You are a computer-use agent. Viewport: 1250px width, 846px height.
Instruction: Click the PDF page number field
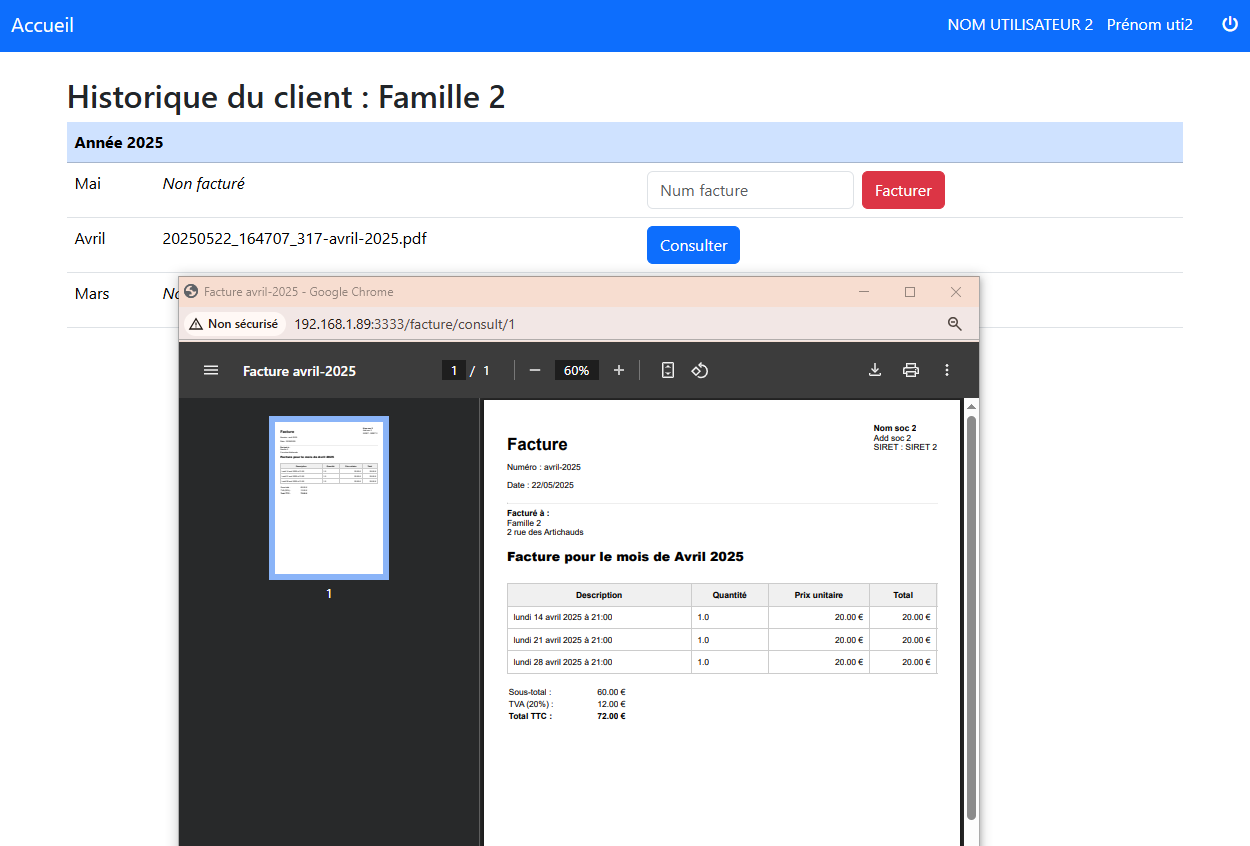pyautogui.click(x=453, y=370)
